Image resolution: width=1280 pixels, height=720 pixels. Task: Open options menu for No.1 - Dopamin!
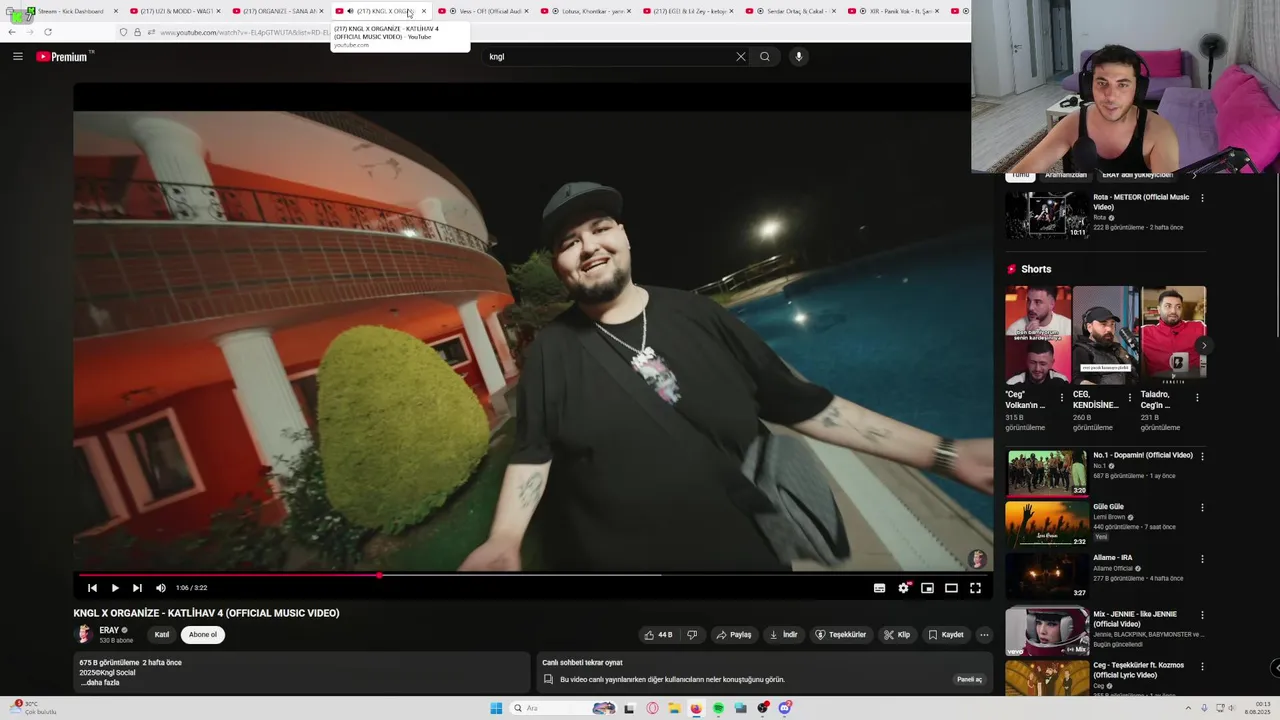click(x=1202, y=456)
